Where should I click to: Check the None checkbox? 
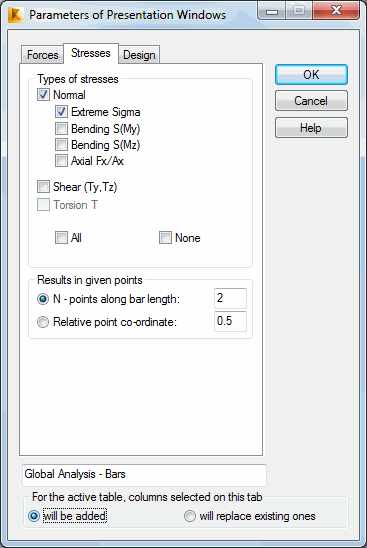pyautogui.click(x=165, y=238)
